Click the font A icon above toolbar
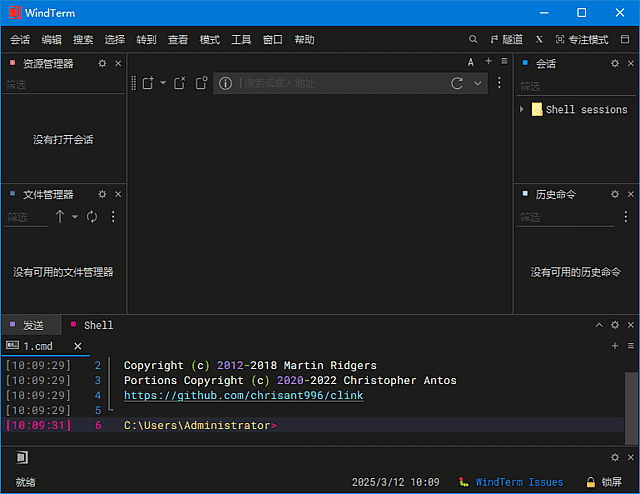The height and width of the screenshot is (494, 640). coord(471,62)
